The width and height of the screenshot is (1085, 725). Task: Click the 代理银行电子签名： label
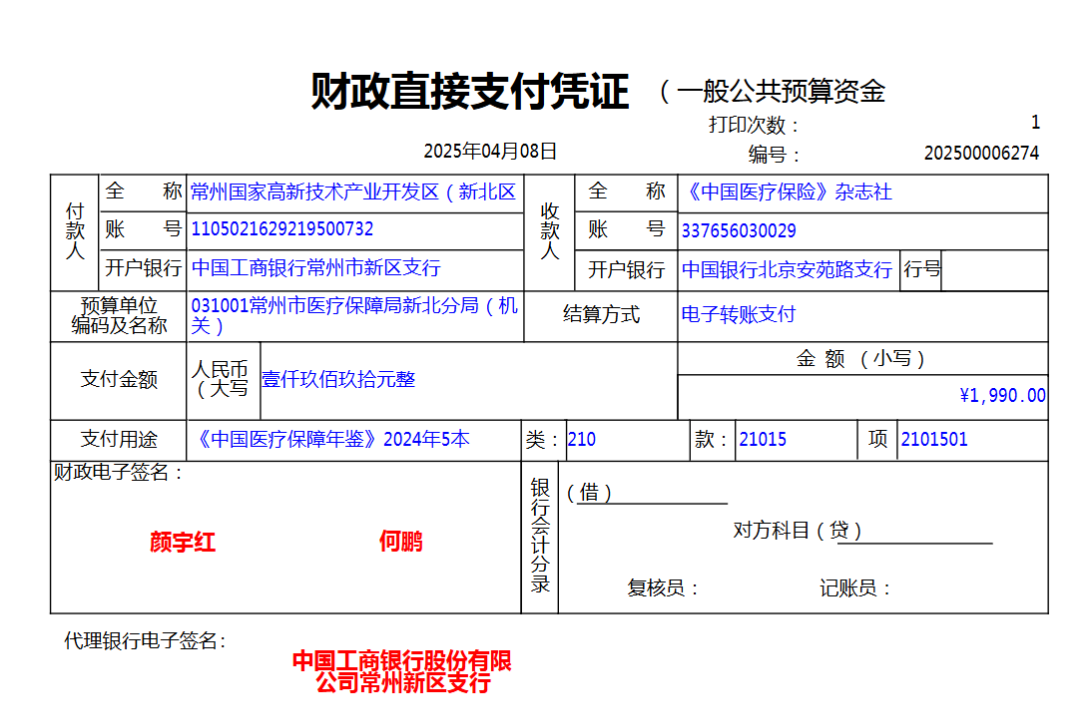[x=145, y=641]
